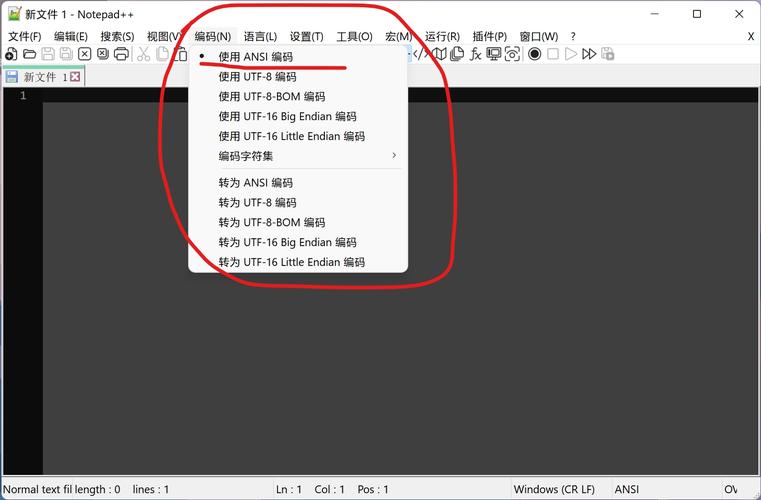Click the Close All documents icon
The height and width of the screenshot is (500, 761).
coord(103,54)
